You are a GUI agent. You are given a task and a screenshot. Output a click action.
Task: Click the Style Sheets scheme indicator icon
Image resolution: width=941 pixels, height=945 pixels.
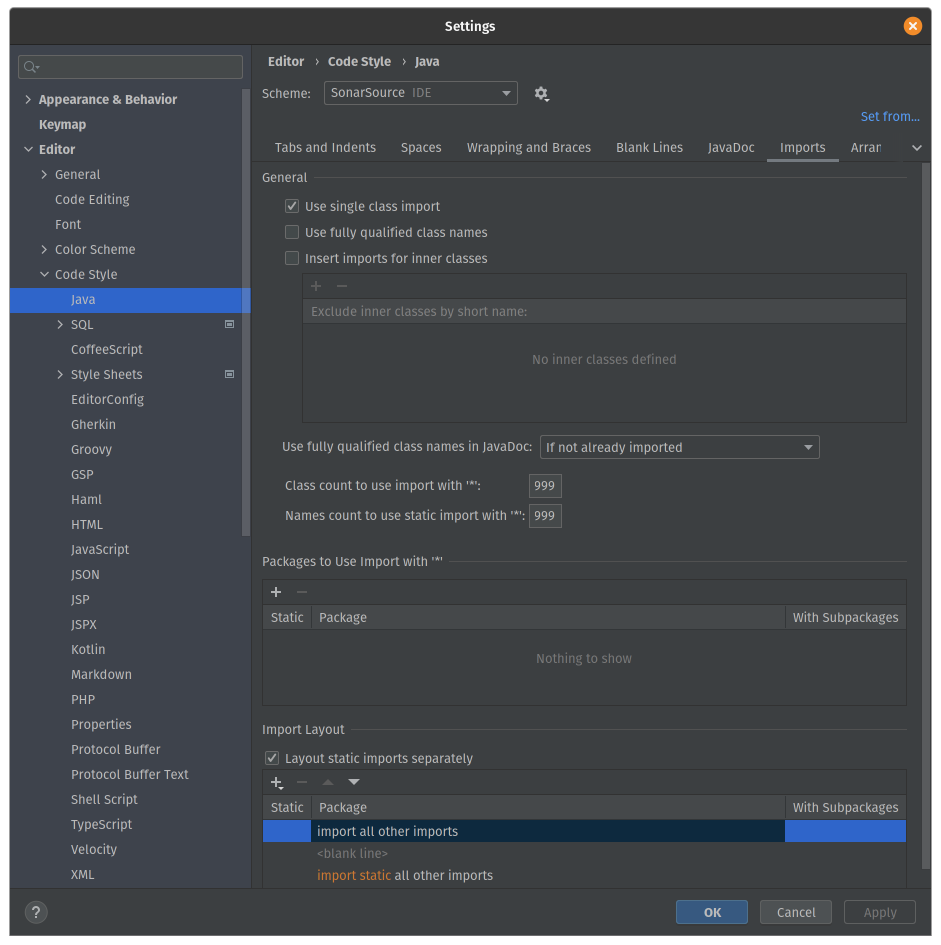tap(229, 374)
